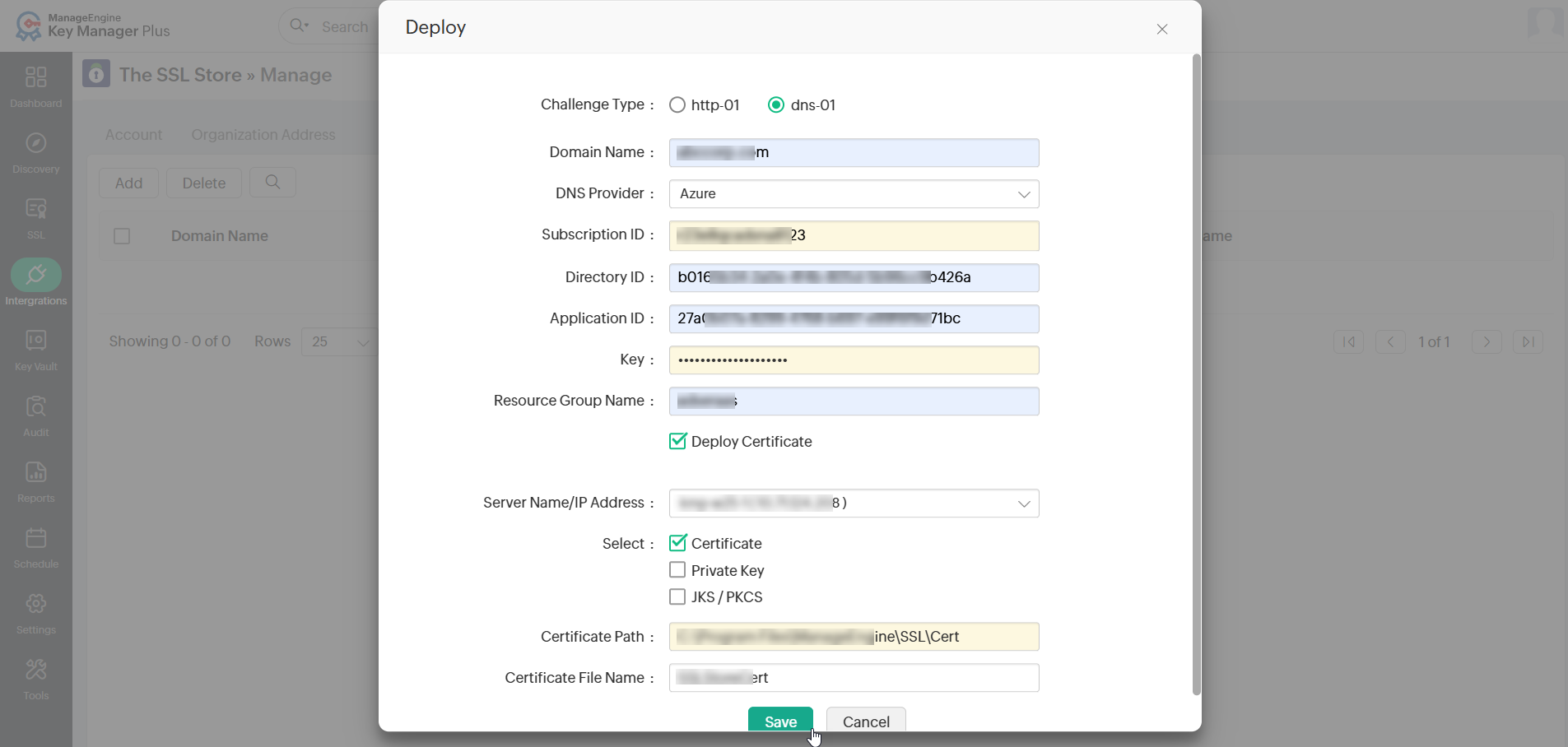Tick the select-all checkbox in domain table
This screenshot has width=1568, height=747.
point(122,236)
